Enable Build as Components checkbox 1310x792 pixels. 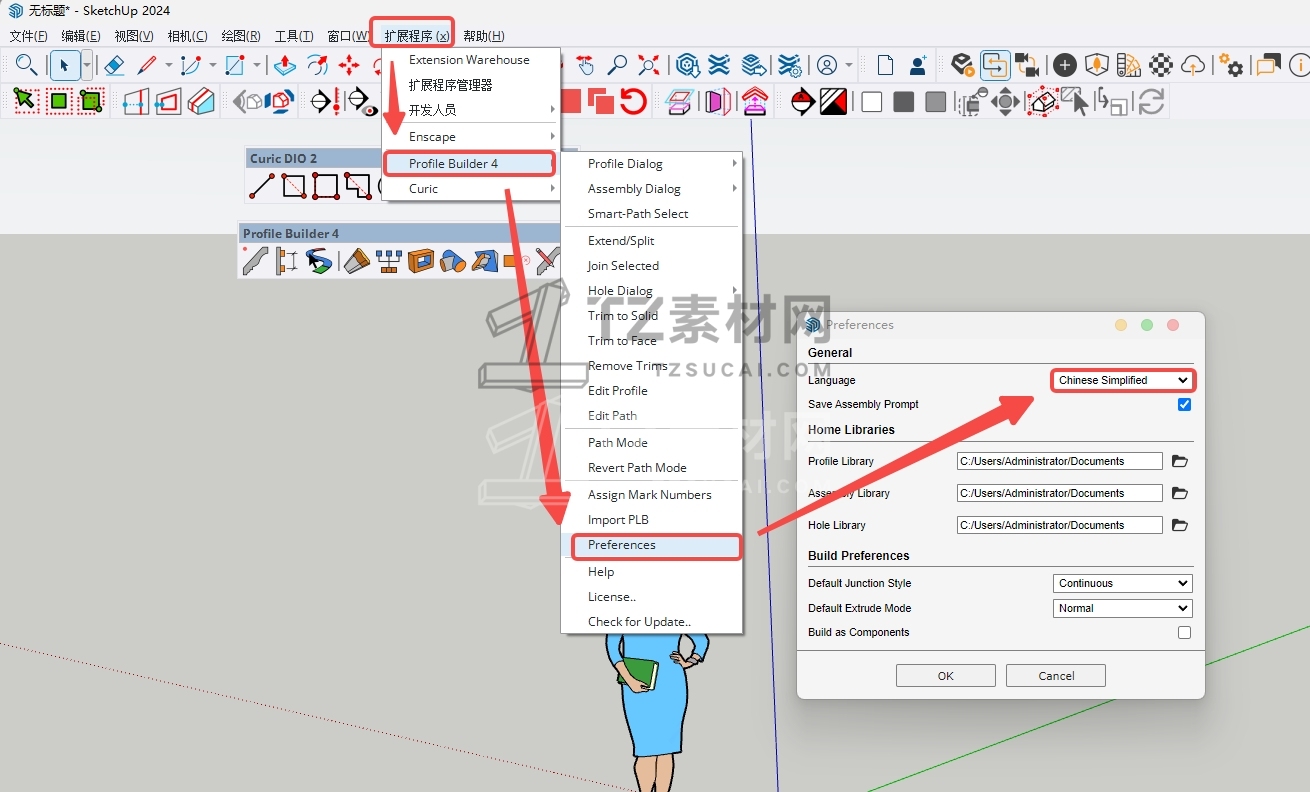1185,633
